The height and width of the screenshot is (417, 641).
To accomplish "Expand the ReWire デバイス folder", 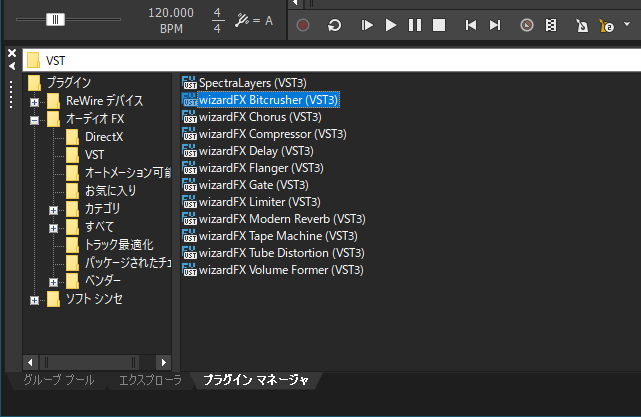I will (35, 102).
